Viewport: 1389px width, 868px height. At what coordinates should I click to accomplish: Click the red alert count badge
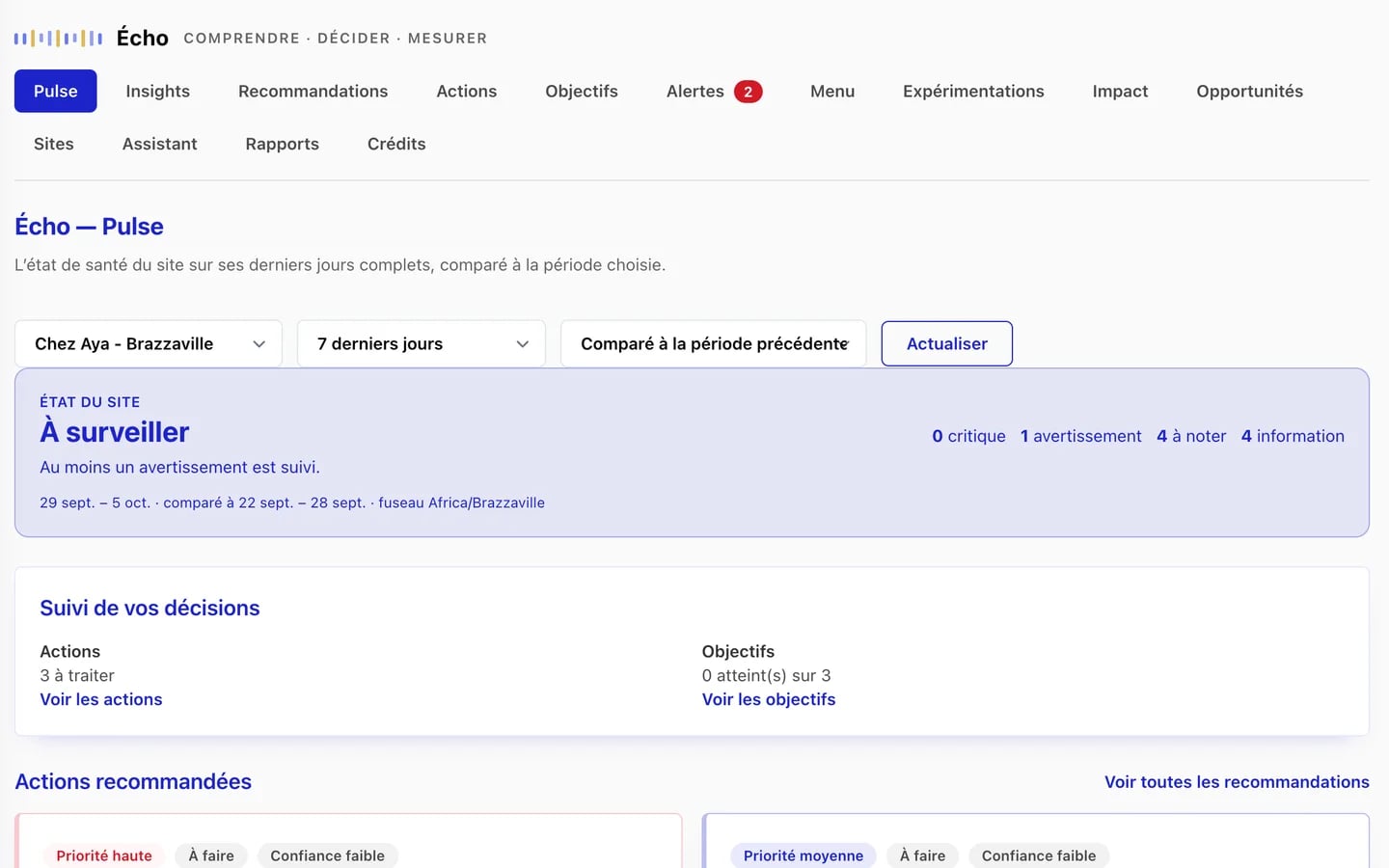point(748,92)
